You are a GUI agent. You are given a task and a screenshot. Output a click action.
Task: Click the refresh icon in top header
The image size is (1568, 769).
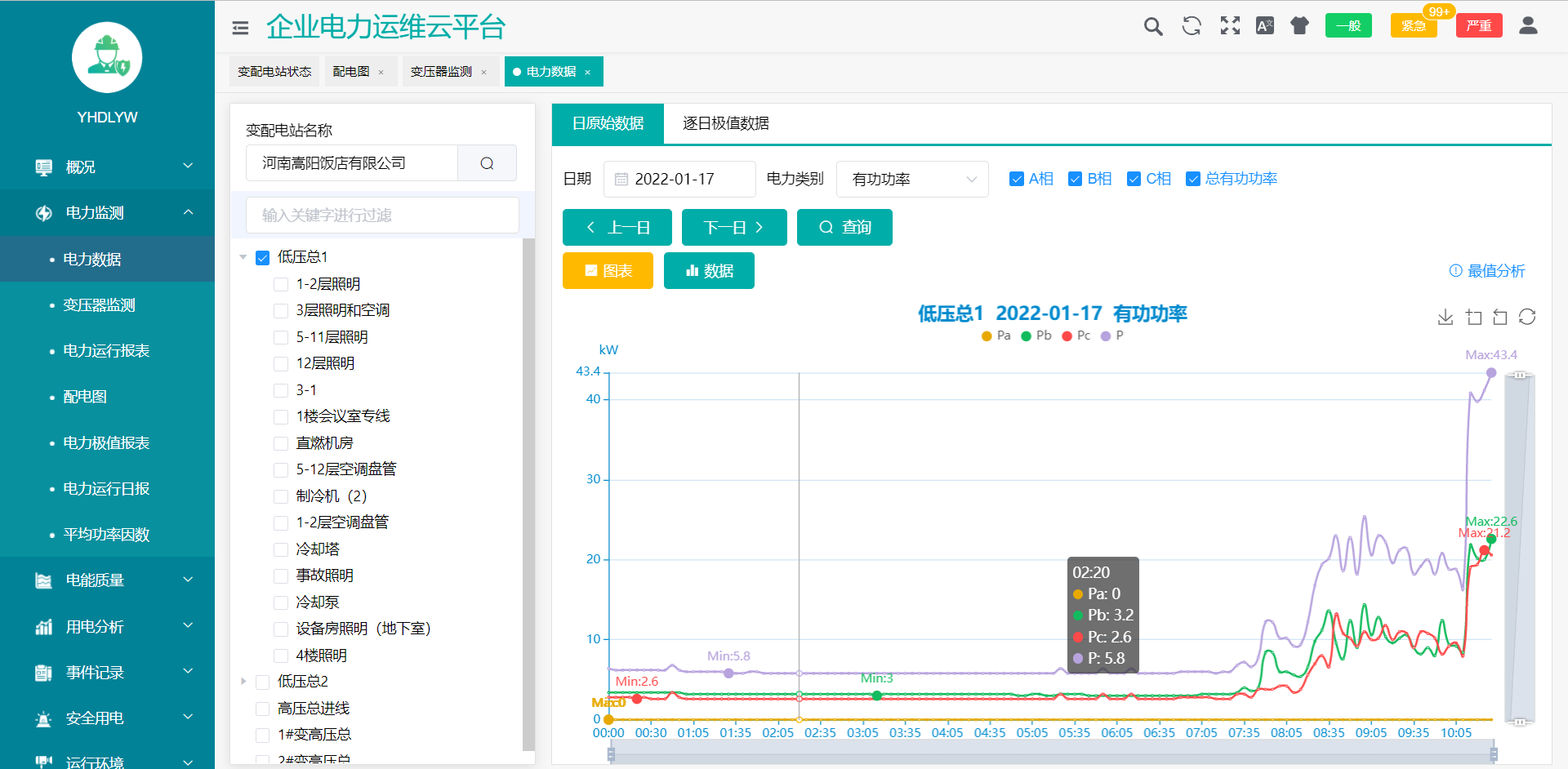(1192, 26)
